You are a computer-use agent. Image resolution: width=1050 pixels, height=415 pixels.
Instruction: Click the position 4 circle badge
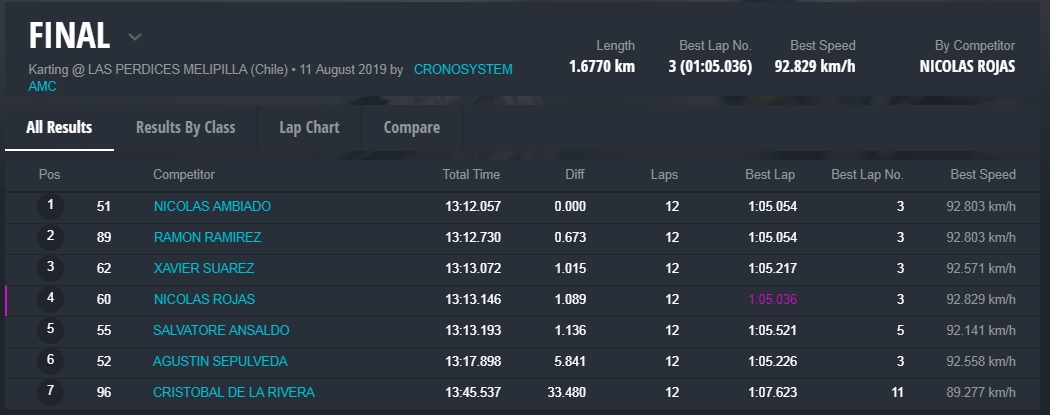[50, 299]
